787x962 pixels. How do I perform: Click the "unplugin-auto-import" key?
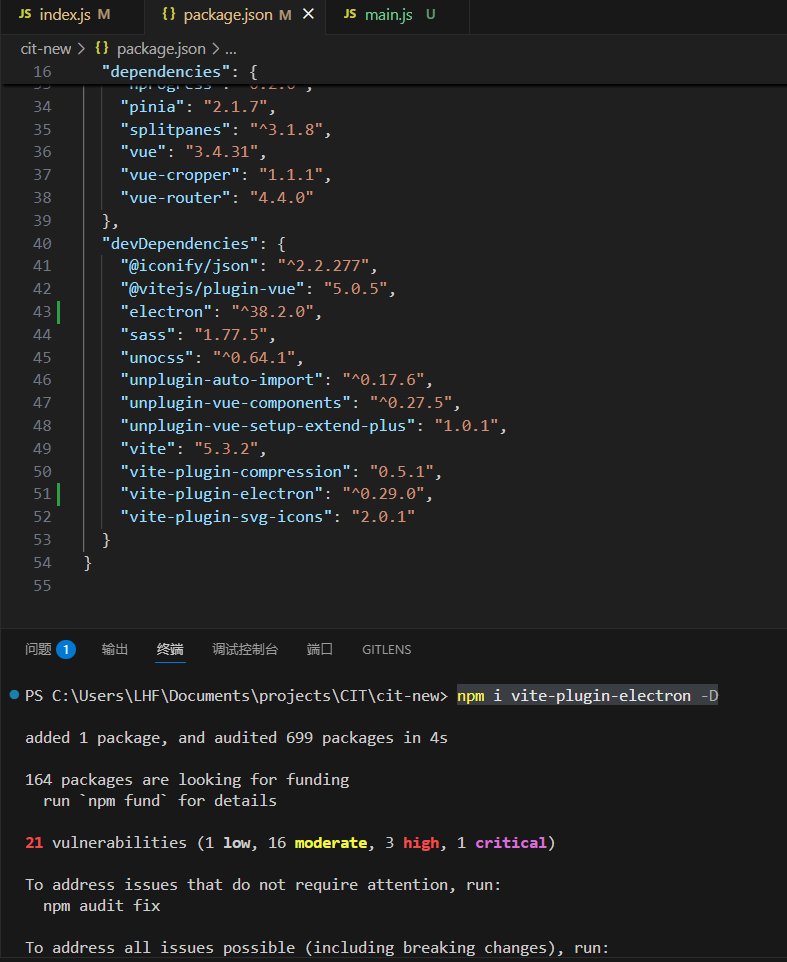(221, 380)
